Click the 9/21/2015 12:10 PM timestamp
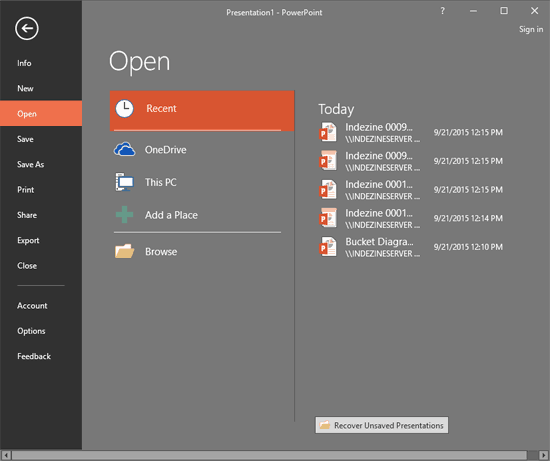 (x=468, y=247)
